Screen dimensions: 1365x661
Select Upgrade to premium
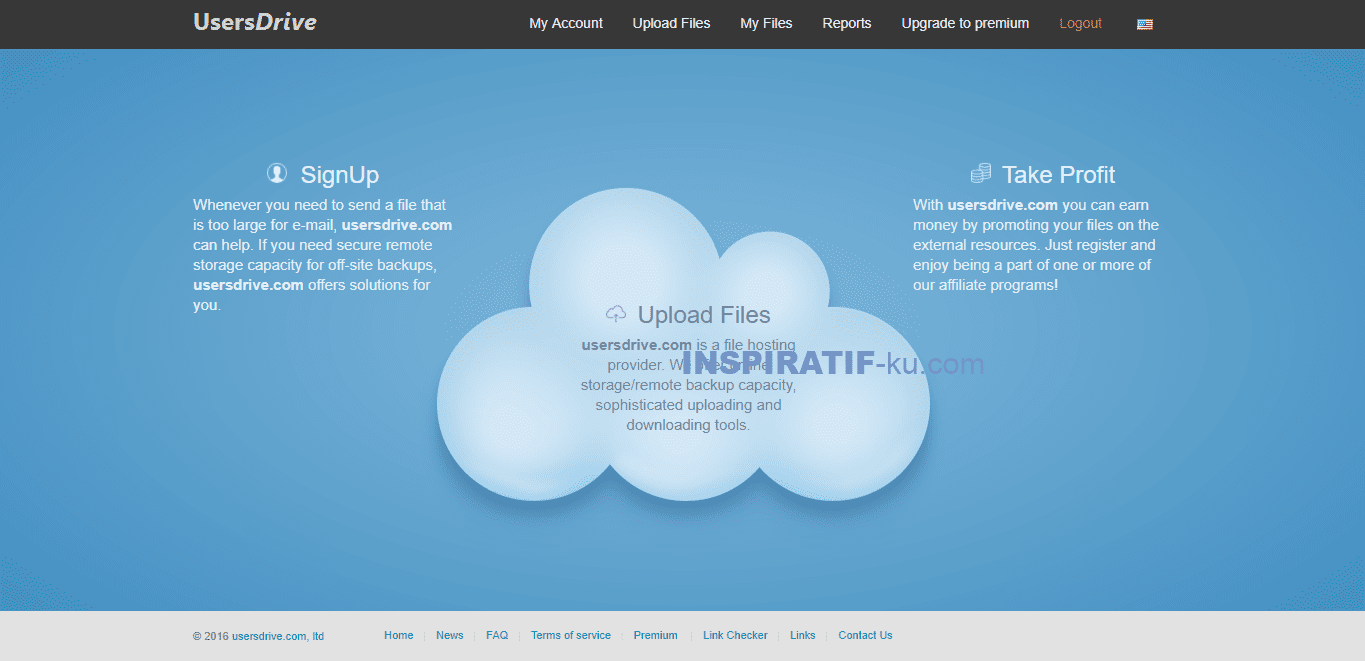coord(964,23)
